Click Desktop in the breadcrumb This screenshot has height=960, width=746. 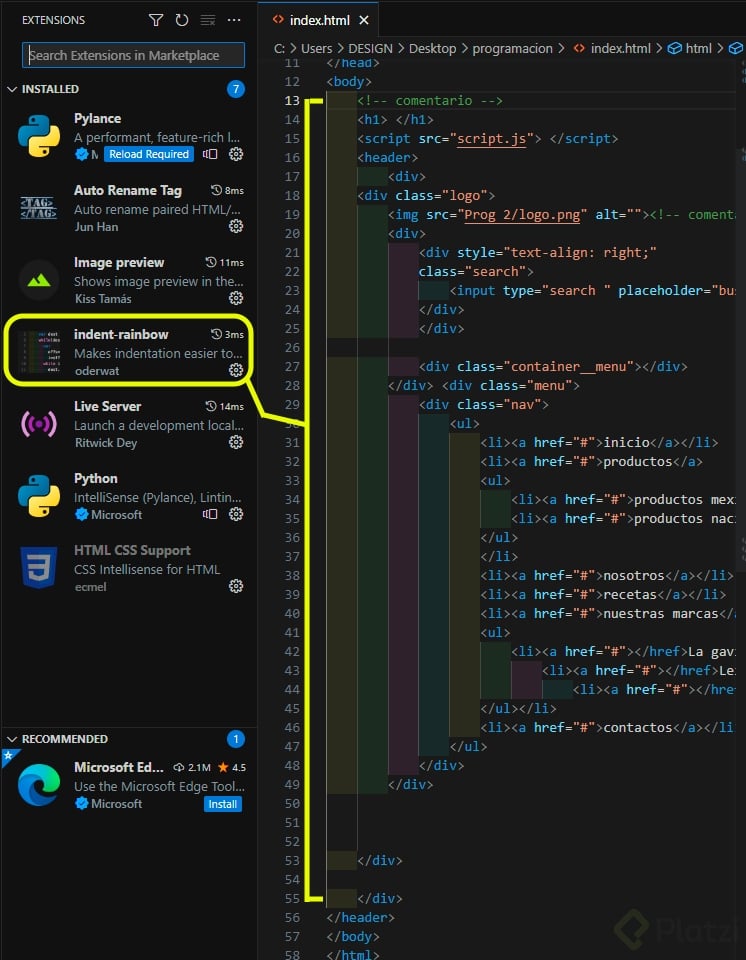point(432,48)
